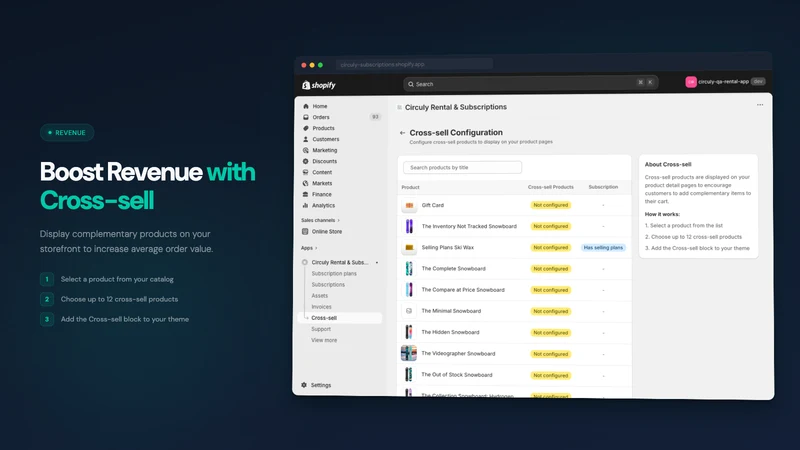Viewport: 800px width, 450px height.
Task: Click the Discounts badge icon
Action: point(306,161)
